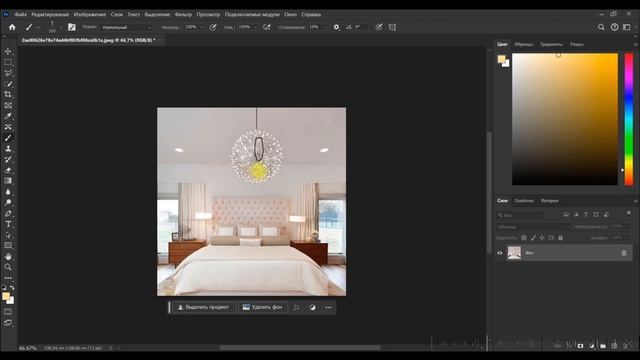
Task: Expand the opacity value dropdown
Action: tap(201, 27)
